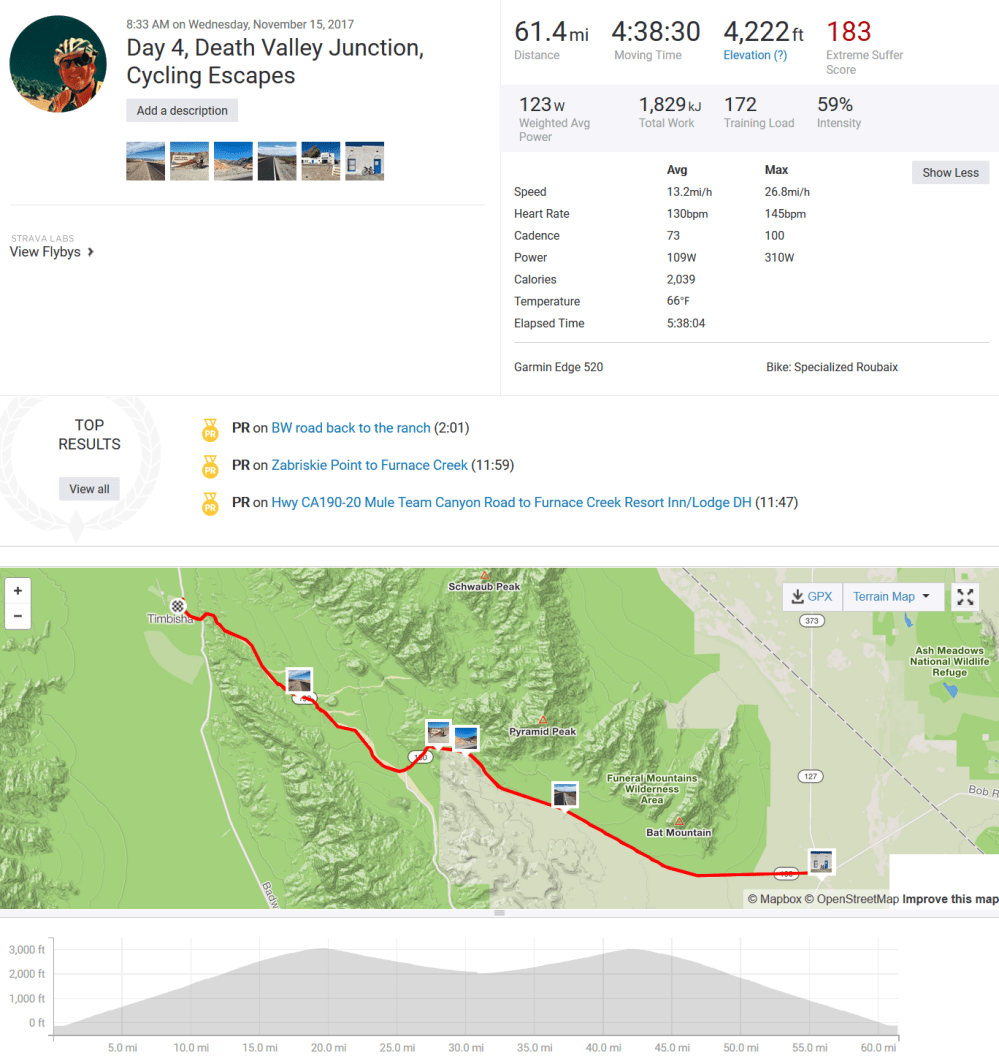Click the first ride photo thumbnail
Screen dimensions: 999x1061
pos(145,161)
